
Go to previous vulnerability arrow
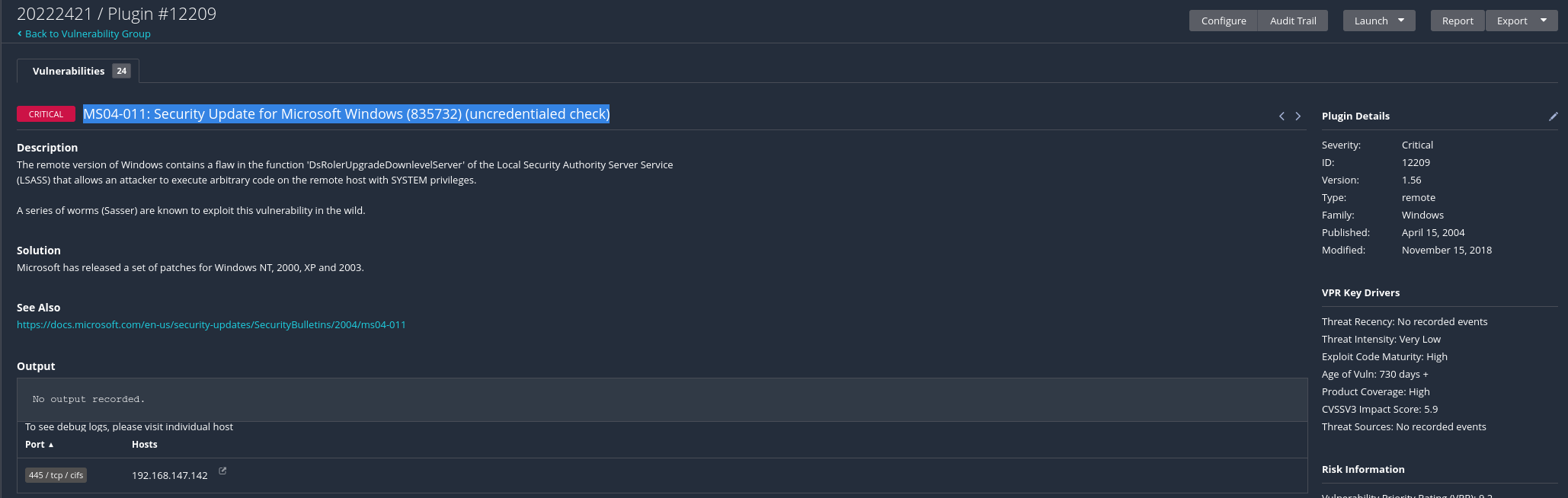[x=1282, y=116]
